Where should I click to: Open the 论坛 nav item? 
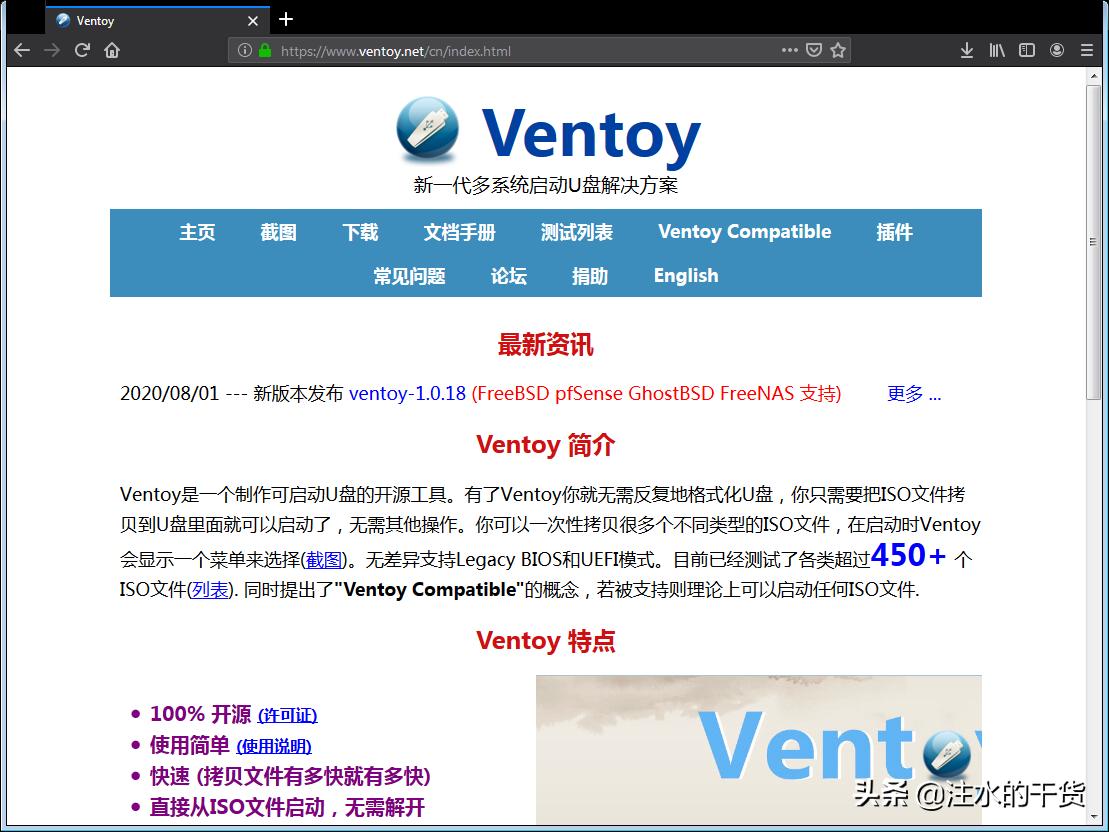click(x=509, y=276)
